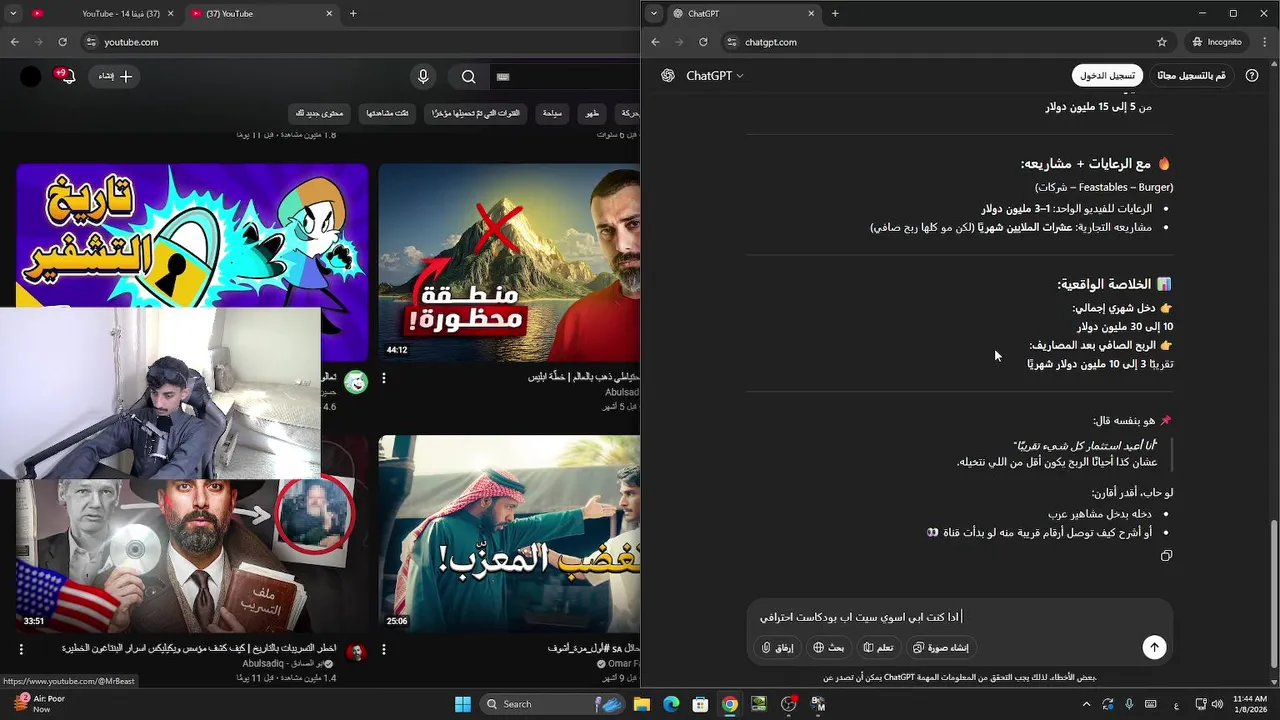Open a new tab in the YouTube window
The image size is (1280, 720).
point(353,13)
